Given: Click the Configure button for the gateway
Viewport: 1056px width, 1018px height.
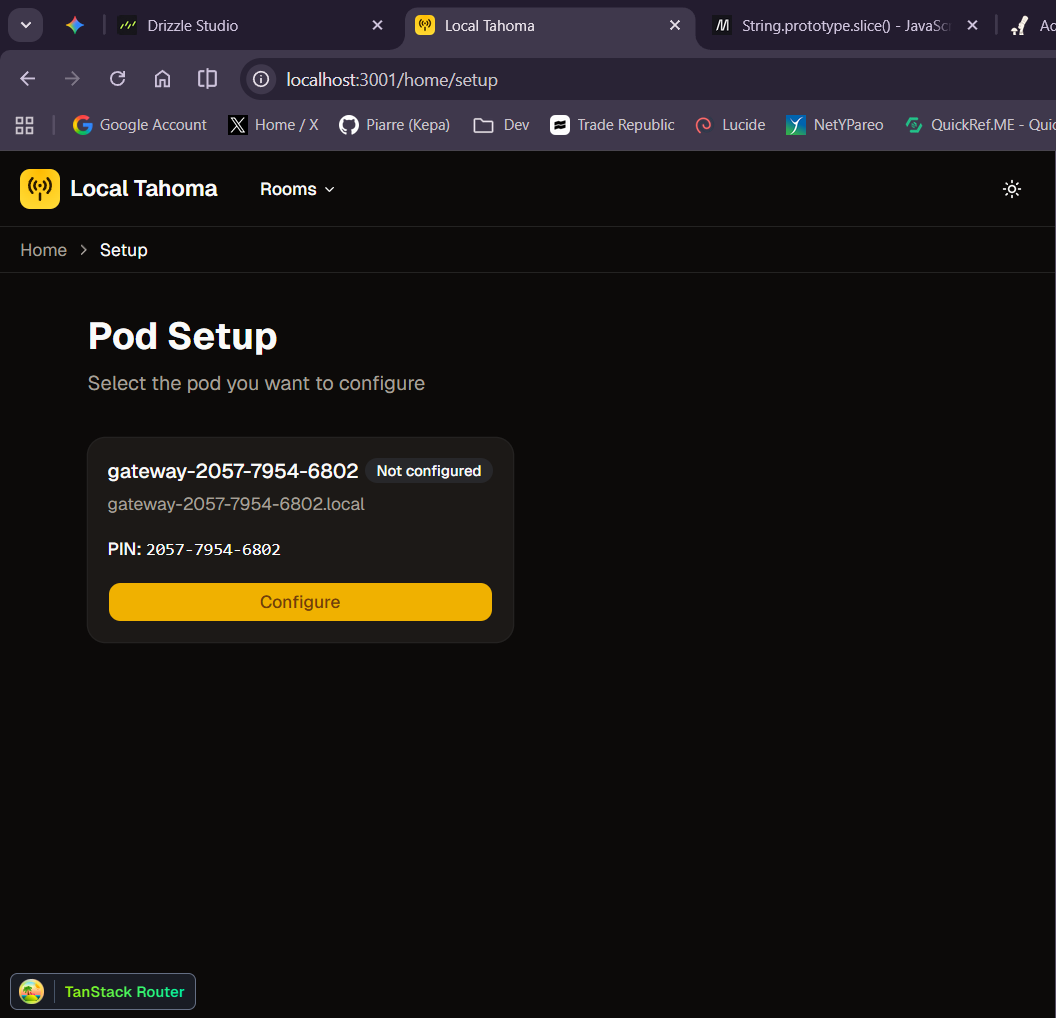Looking at the screenshot, I should point(300,602).
